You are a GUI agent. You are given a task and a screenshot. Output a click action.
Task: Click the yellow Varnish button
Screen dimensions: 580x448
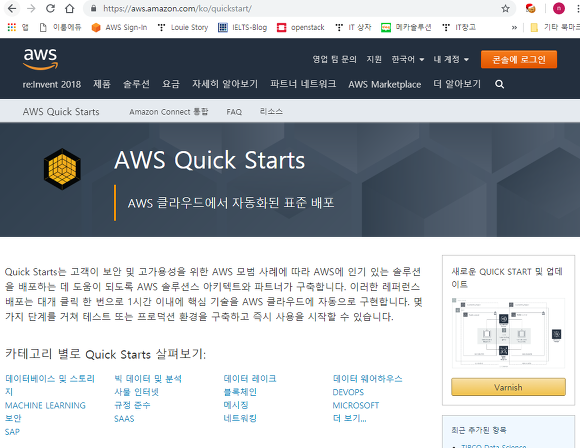point(508,387)
